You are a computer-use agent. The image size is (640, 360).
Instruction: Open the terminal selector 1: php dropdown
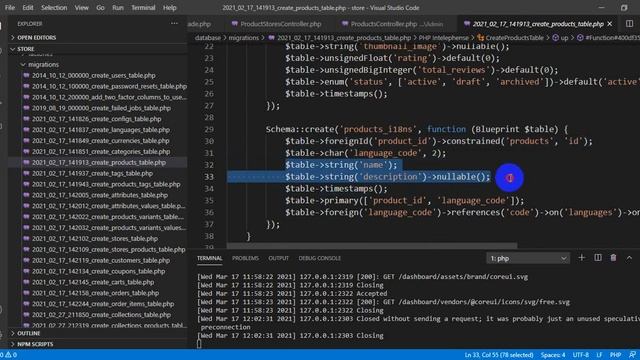[528, 258]
